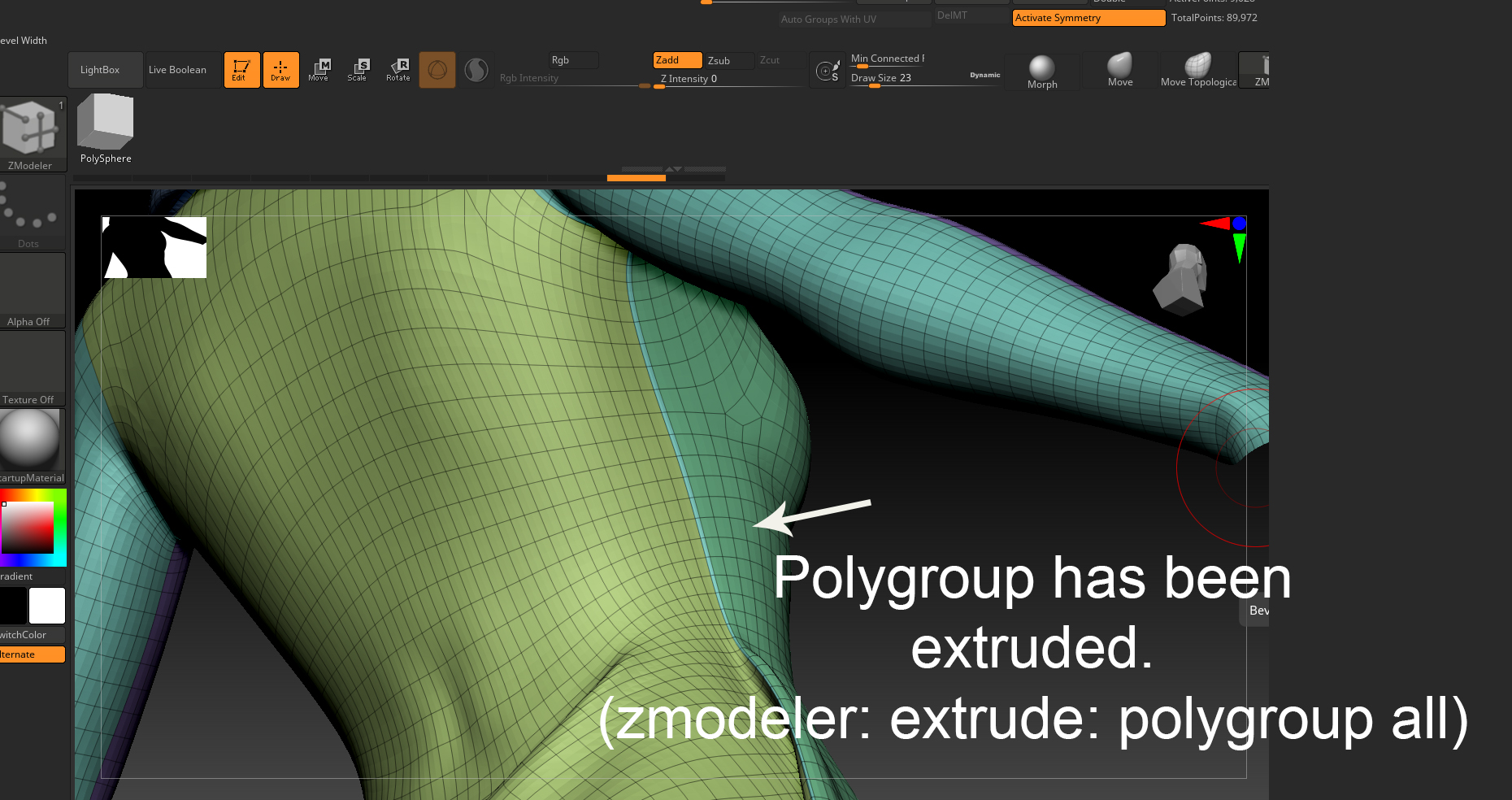Enable Edit mode in the toolbar

241,70
